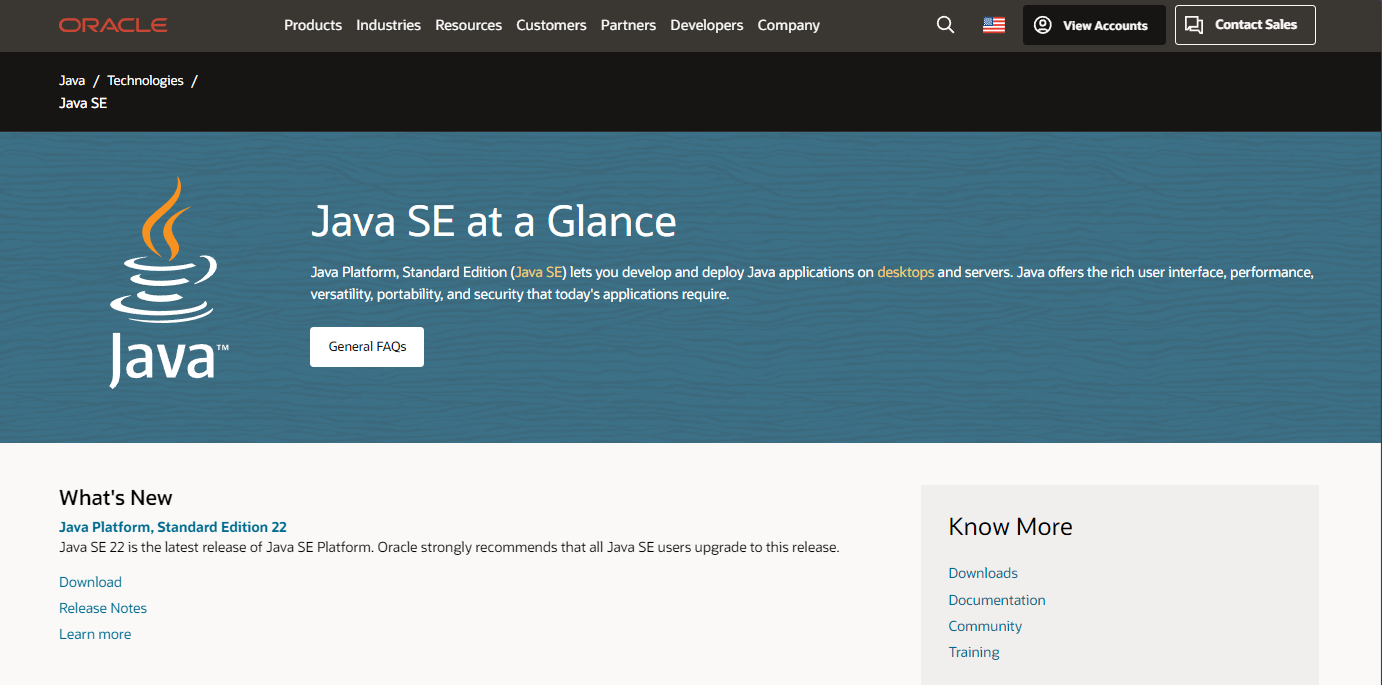Open the General FAQs button
Screen dimensions: 1382x685
coord(367,347)
